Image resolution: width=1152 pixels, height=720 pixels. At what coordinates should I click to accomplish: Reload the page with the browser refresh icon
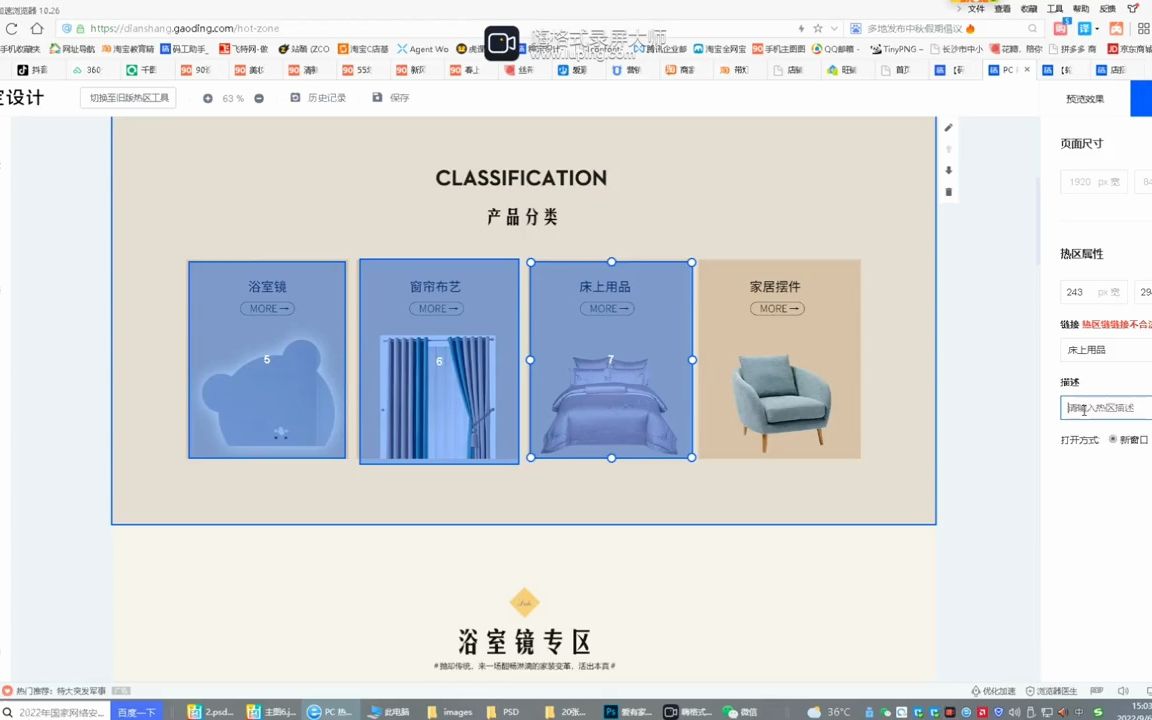pos(12,28)
